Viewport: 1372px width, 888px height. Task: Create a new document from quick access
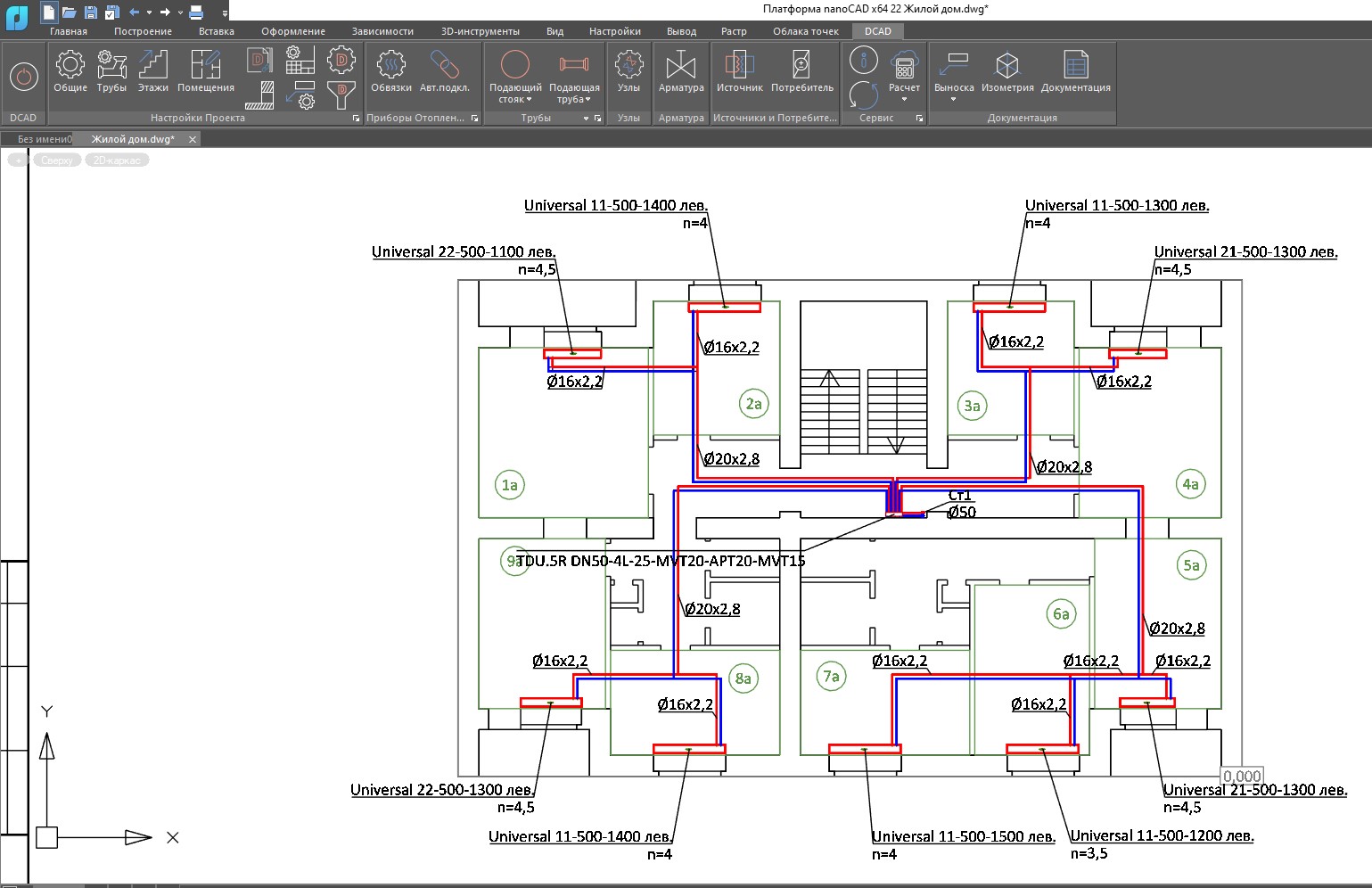[48, 12]
